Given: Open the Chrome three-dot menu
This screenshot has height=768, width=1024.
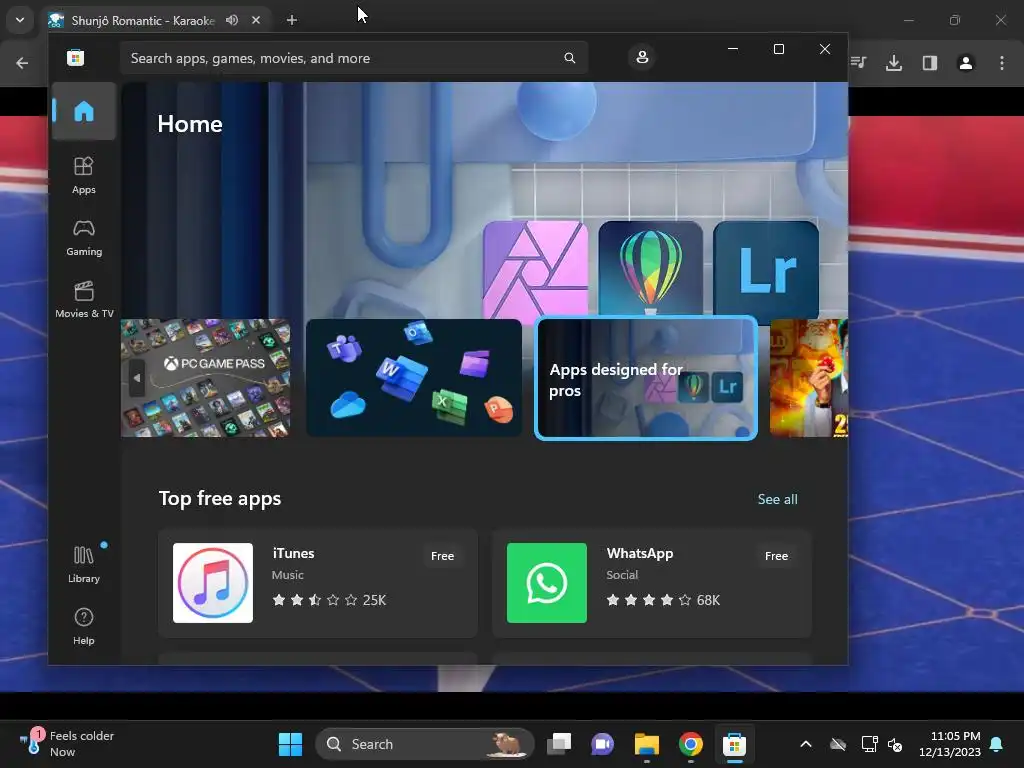Looking at the screenshot, I should (x=1002, y=63).
